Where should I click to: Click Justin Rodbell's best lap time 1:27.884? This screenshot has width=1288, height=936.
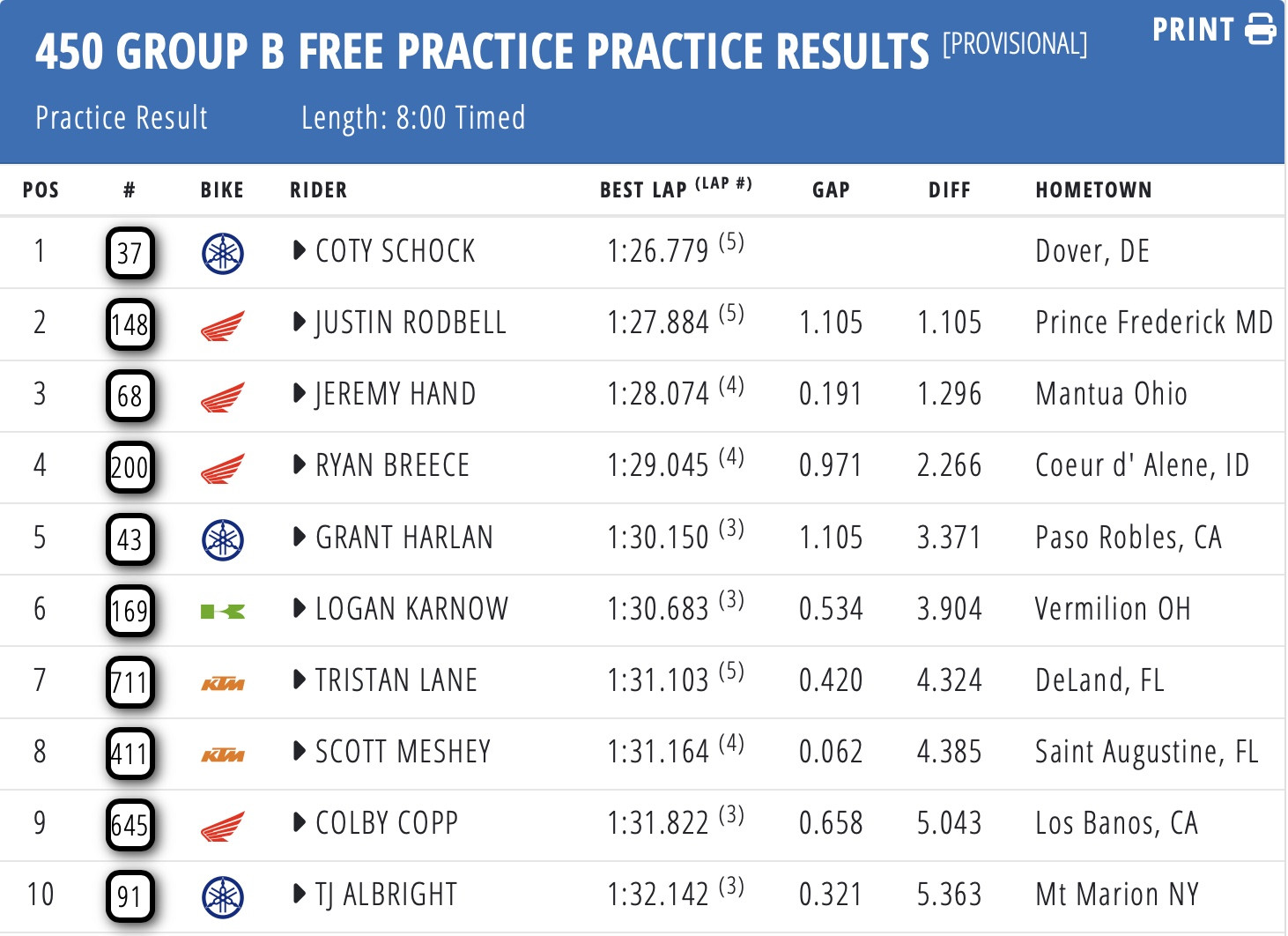coord(657,323)
